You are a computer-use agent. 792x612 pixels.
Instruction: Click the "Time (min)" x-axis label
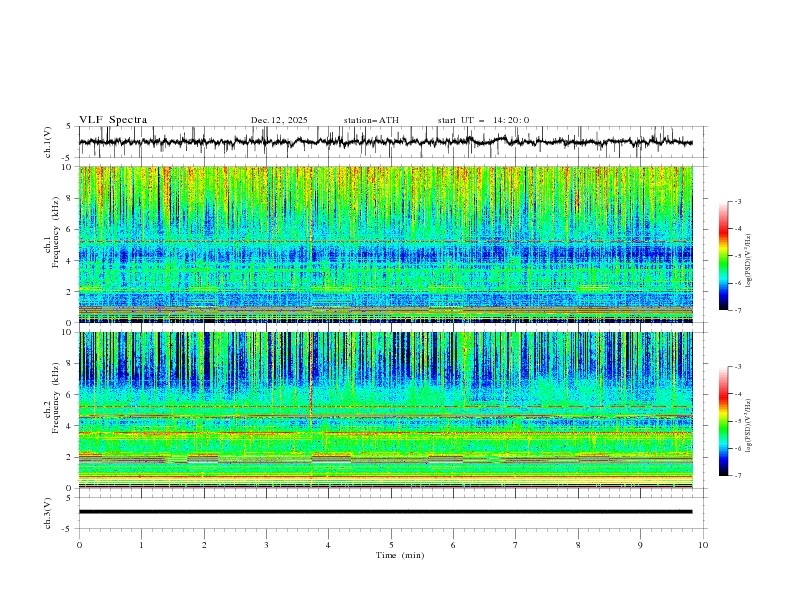coord(400,555)
